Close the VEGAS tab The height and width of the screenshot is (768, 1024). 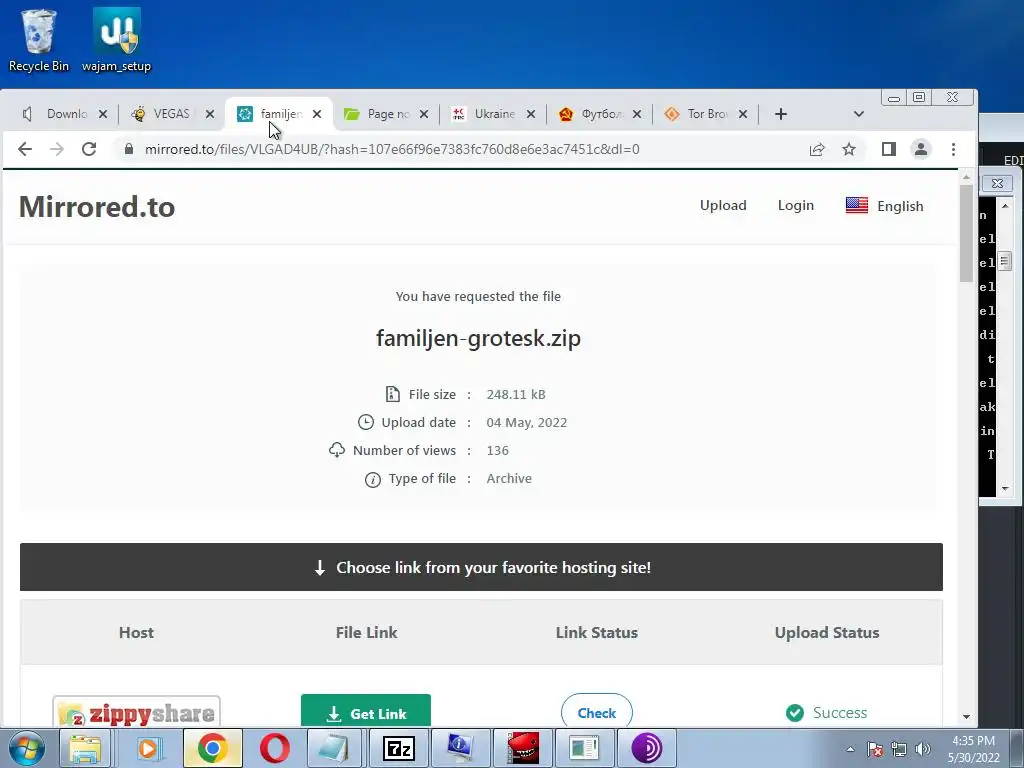(210, 114)
